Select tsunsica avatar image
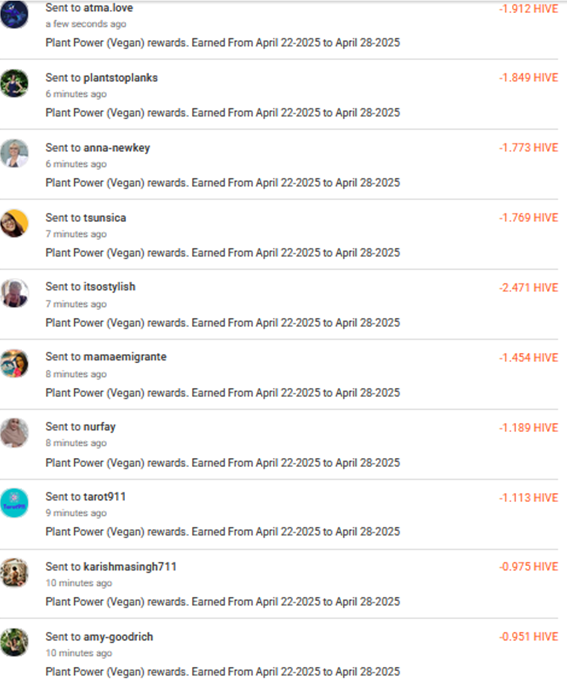This screenshot has height=687, width=567. click(x=14, y=223)
